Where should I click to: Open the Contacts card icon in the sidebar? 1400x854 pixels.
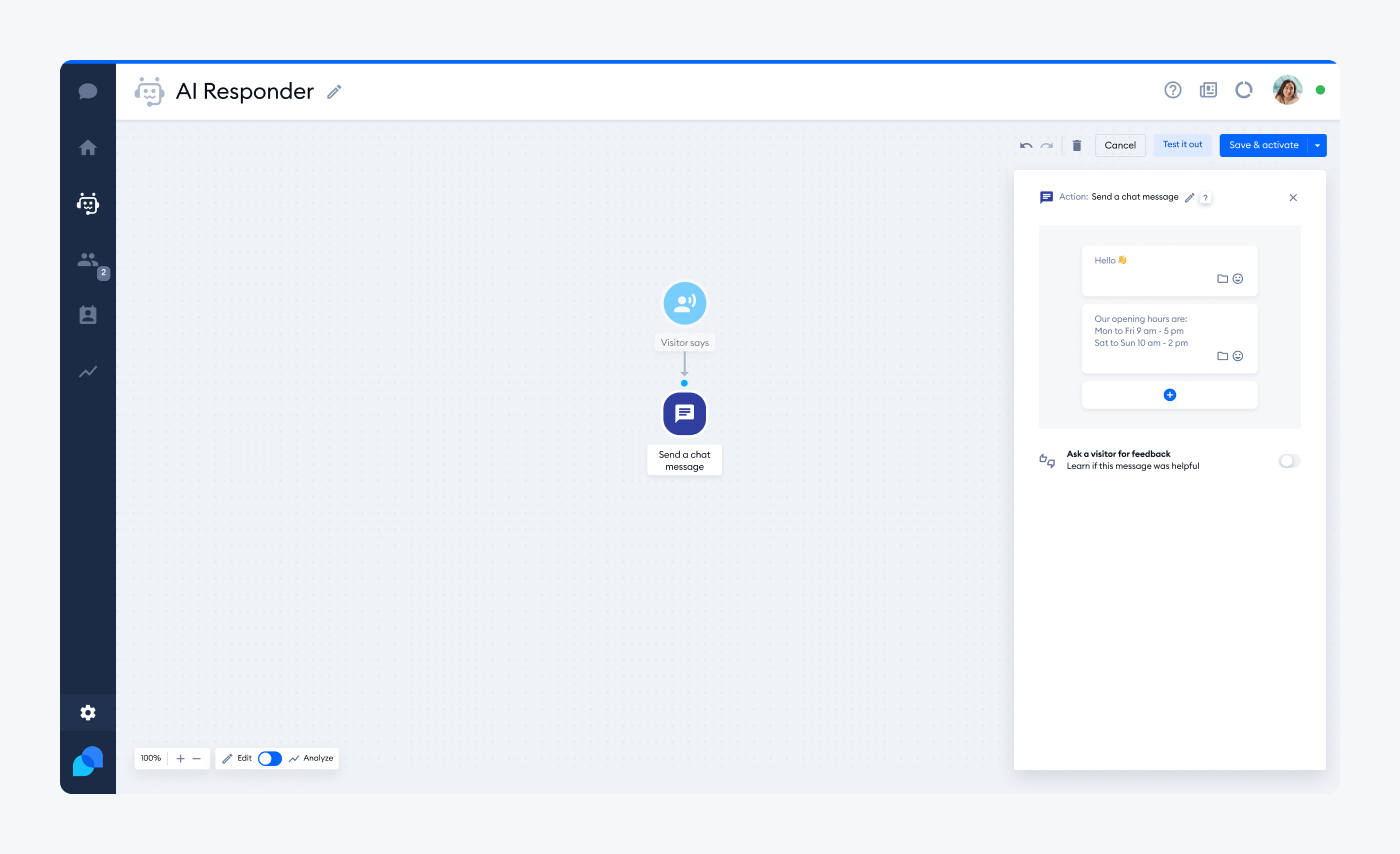click(x=88, y=314)
